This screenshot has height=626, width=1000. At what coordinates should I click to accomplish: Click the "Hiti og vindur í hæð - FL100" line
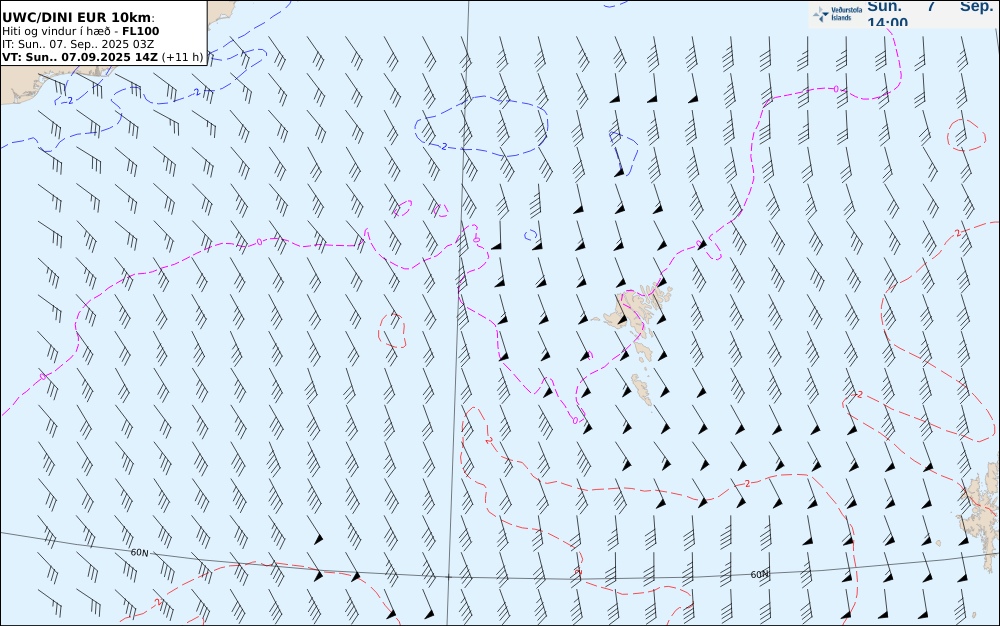pyautogui.click(x=80, y=31)
